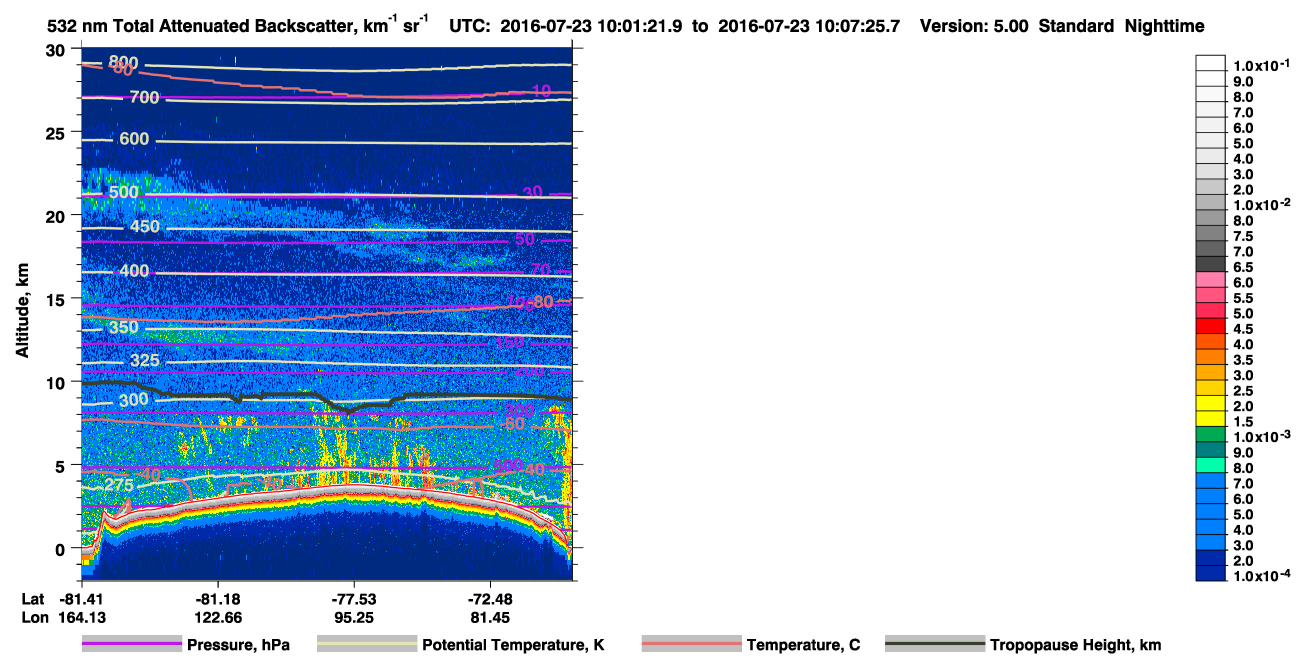Click the altitude axis tick label 10
The image size is (1300, 667).
[57, 382]
